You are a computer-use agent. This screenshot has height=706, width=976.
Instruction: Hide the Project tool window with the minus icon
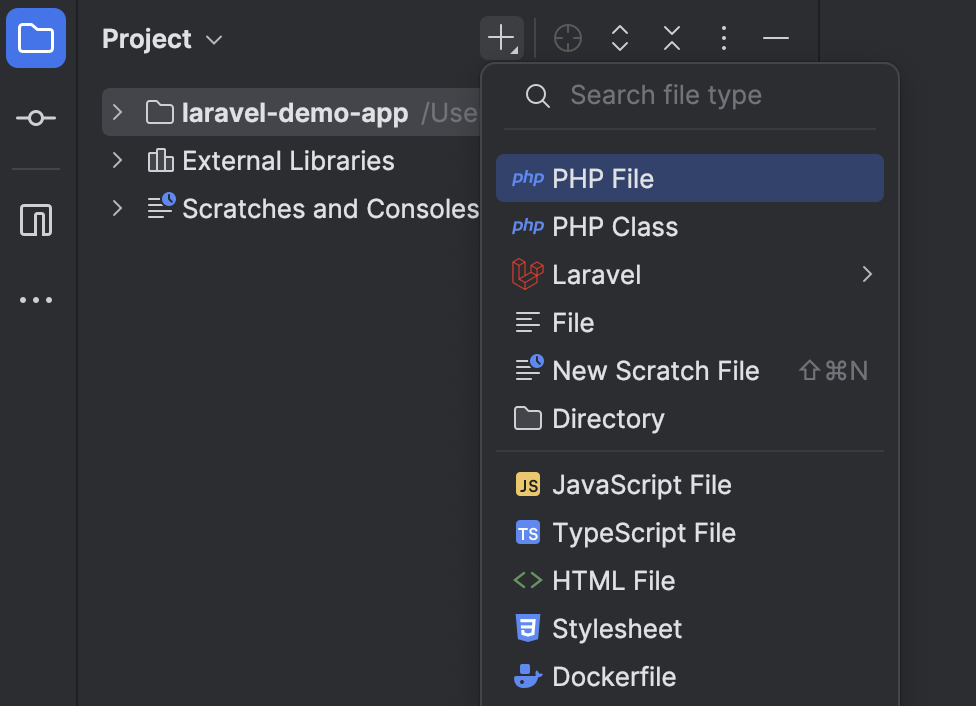tap(775, 38)
